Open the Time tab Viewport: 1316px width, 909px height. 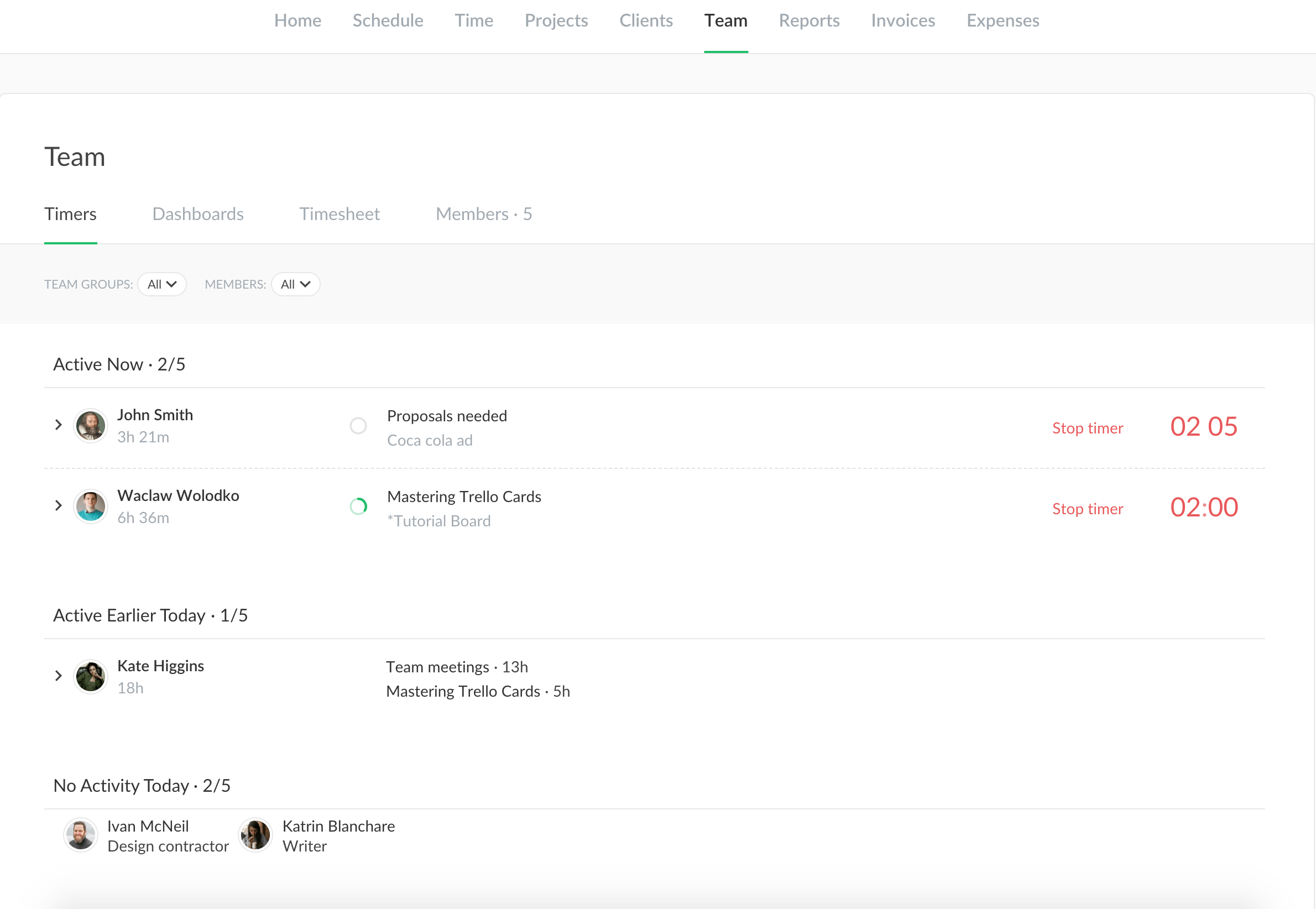click(474, 20)
